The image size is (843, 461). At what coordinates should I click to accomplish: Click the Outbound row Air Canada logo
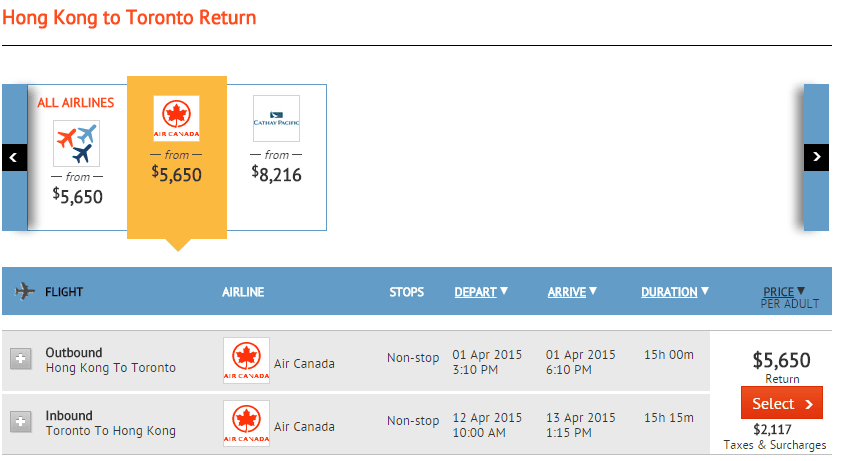245,361
